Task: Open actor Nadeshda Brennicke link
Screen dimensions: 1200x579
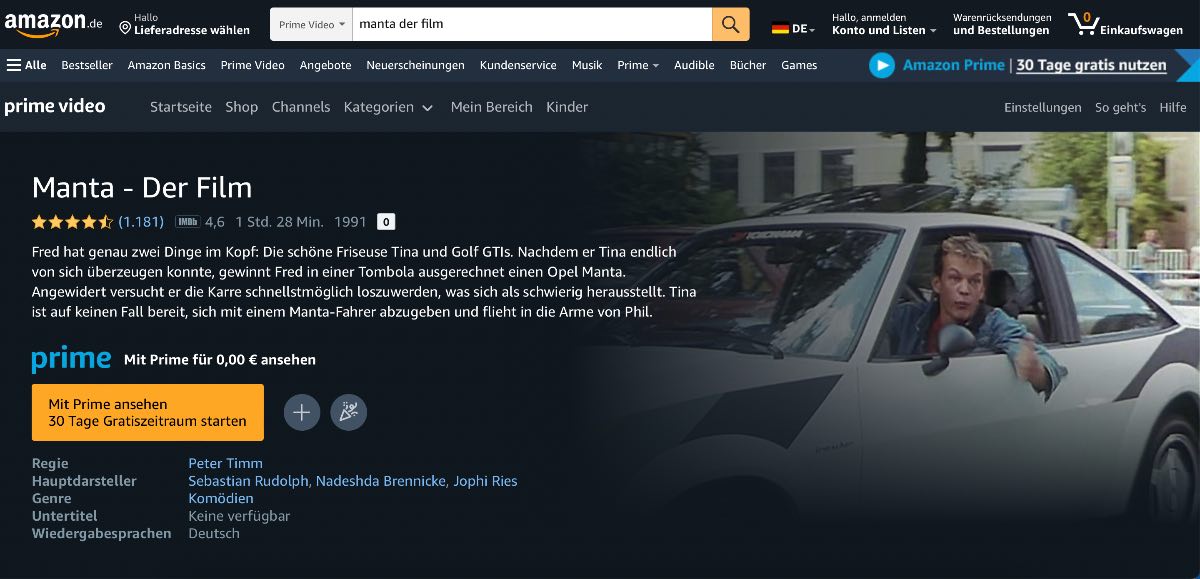Action: point(382,481)
